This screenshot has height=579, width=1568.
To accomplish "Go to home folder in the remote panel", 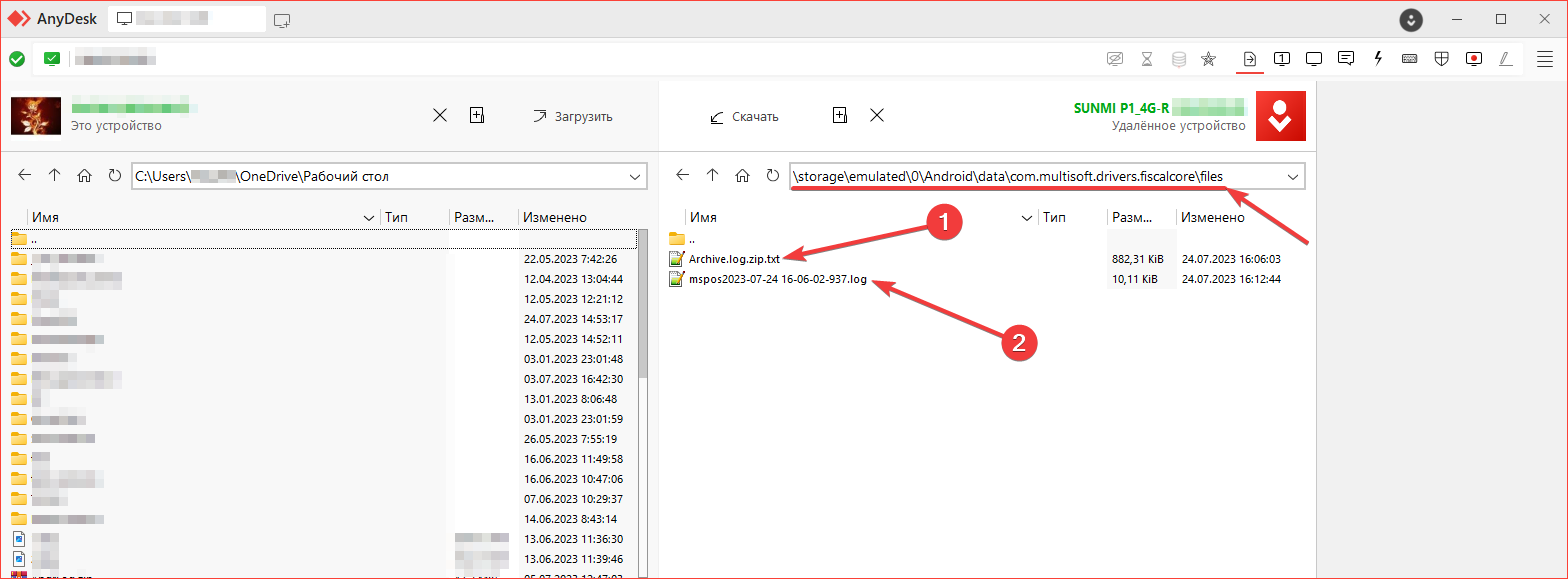I will pyautogui.click(x=742, y=175).
